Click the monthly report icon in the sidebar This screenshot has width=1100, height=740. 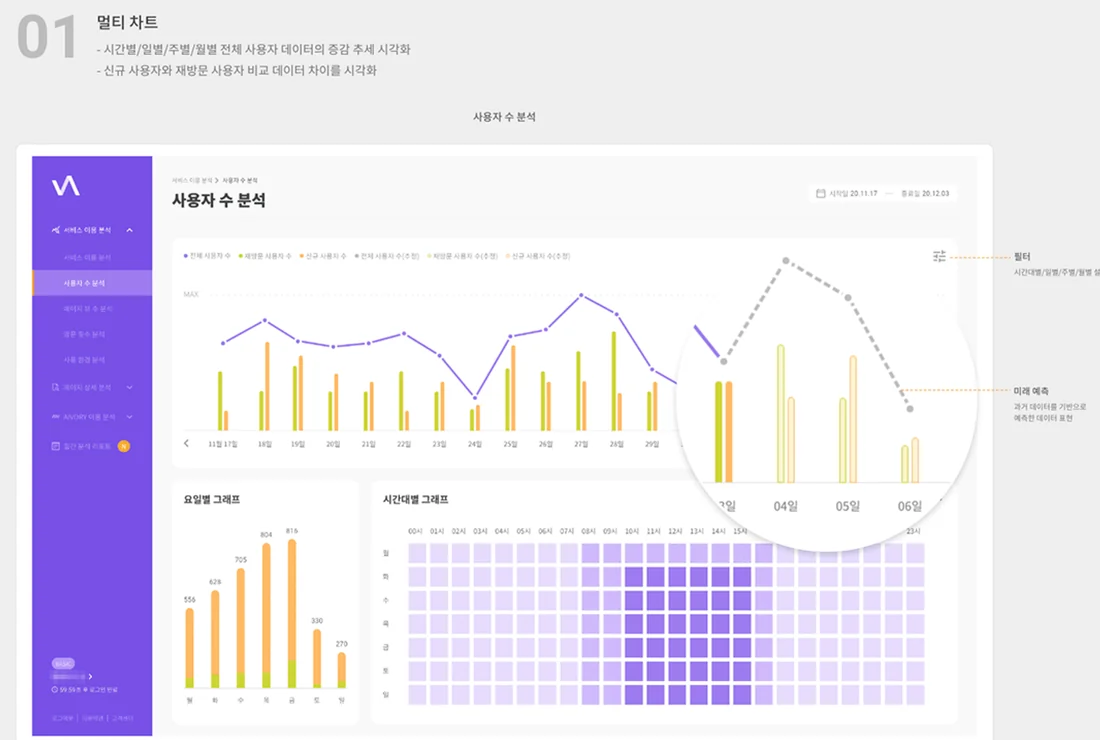(55, 446)
